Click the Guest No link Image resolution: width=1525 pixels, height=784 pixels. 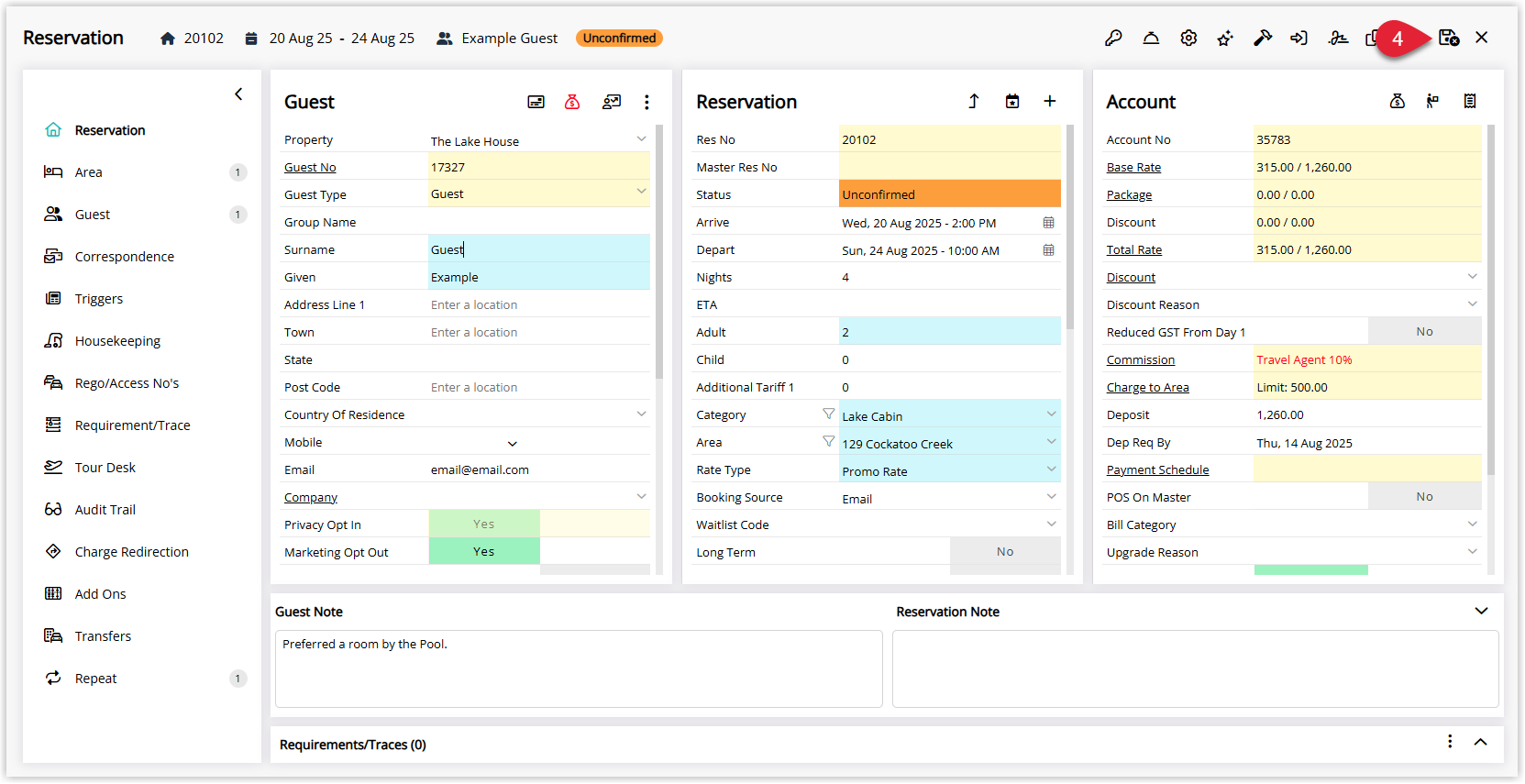point(310,167)
